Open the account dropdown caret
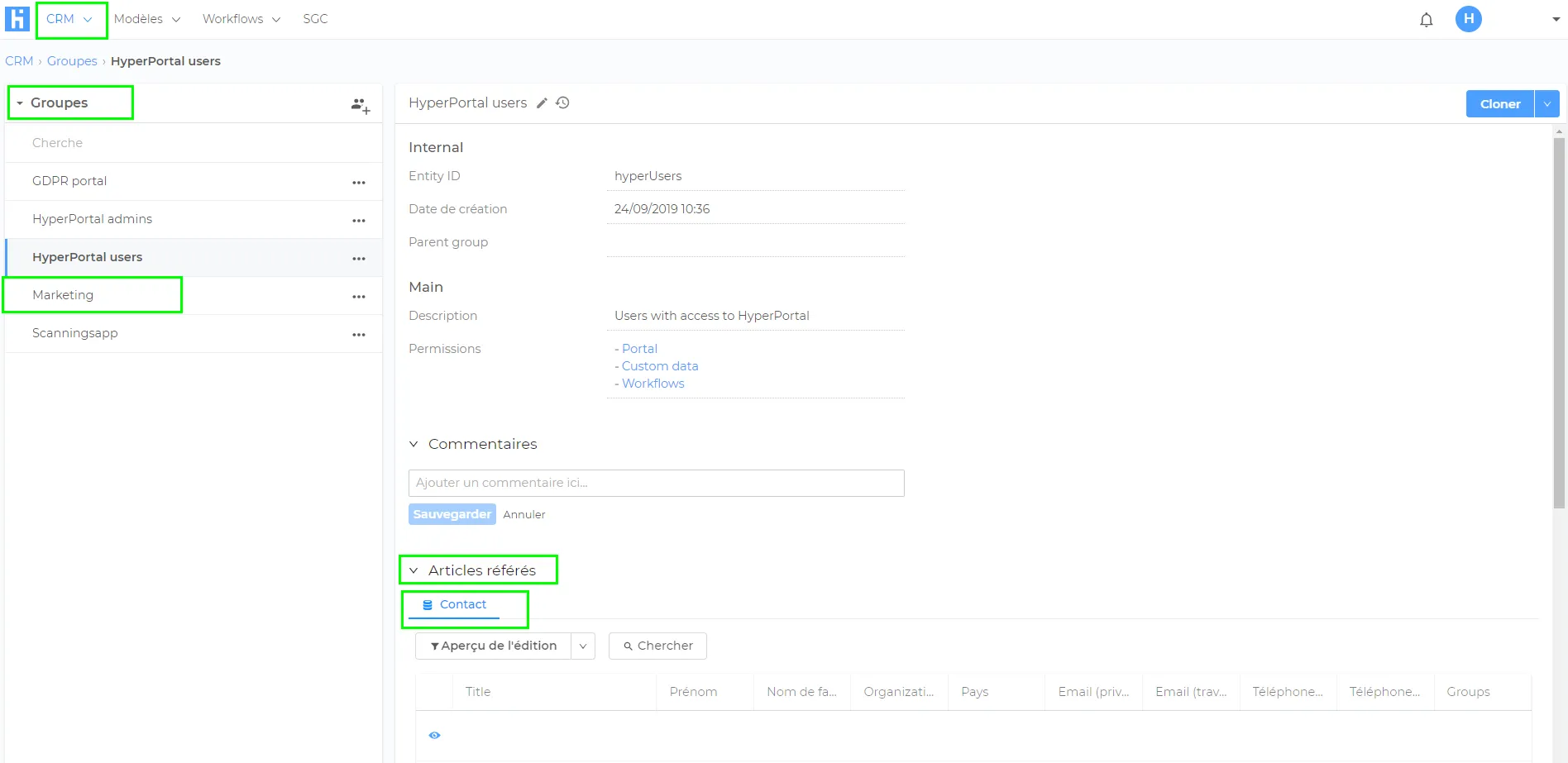The width and height of the screenshot is (1568, 763). click(x=1556, y=19)
